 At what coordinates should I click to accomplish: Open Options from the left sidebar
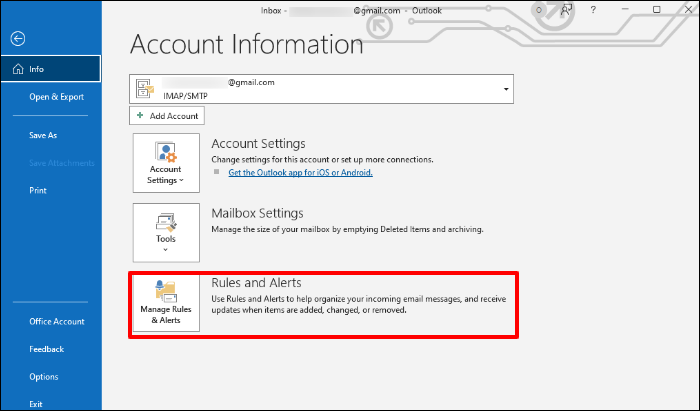(44, 377)
